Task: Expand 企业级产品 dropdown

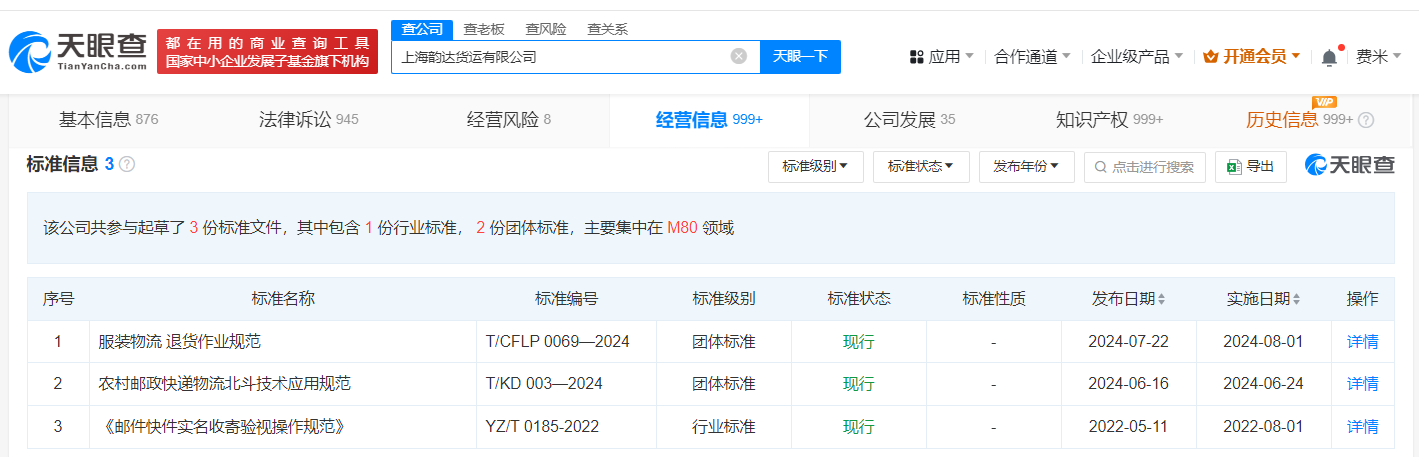Action: pyautogui.click(x=1137, y=57)
